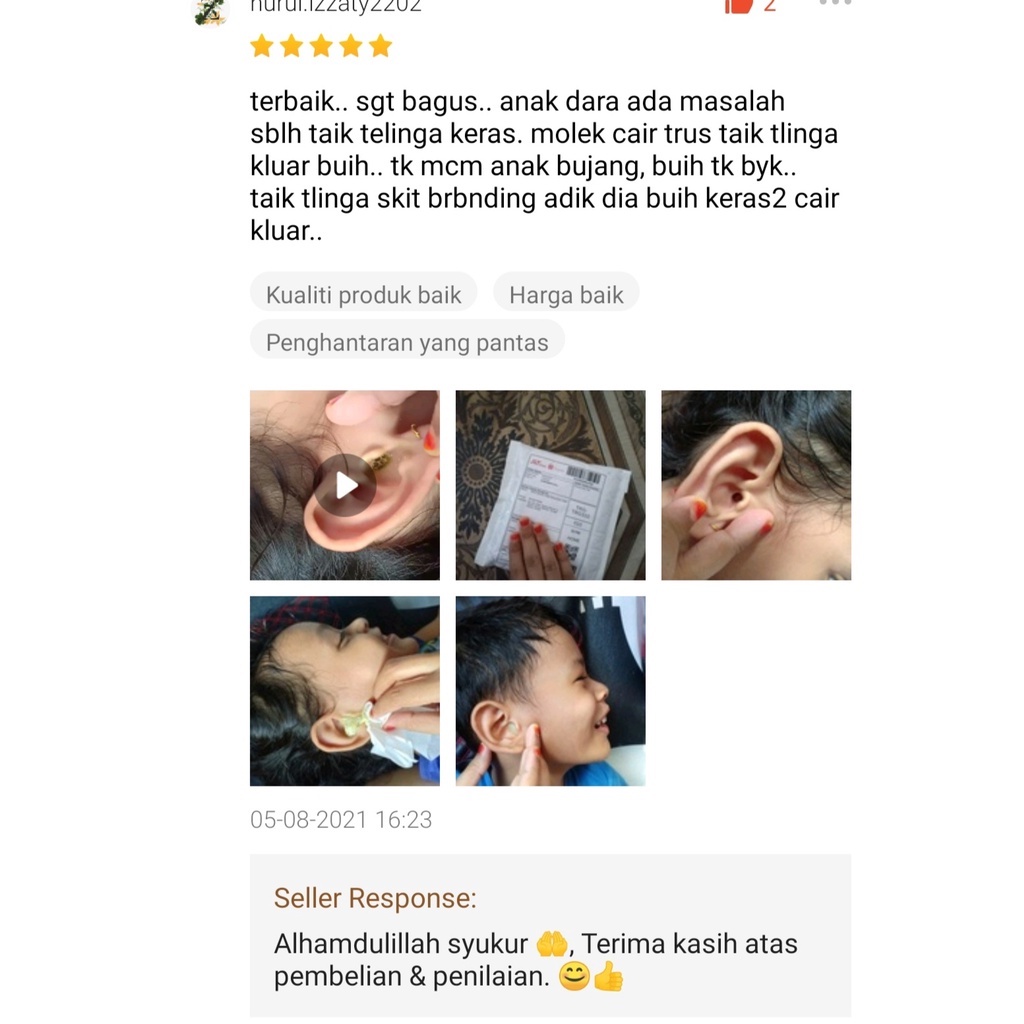Select the 'Penghantaran yang pantas' tag
The image size is (1024, 1024).
coord(407,342)
